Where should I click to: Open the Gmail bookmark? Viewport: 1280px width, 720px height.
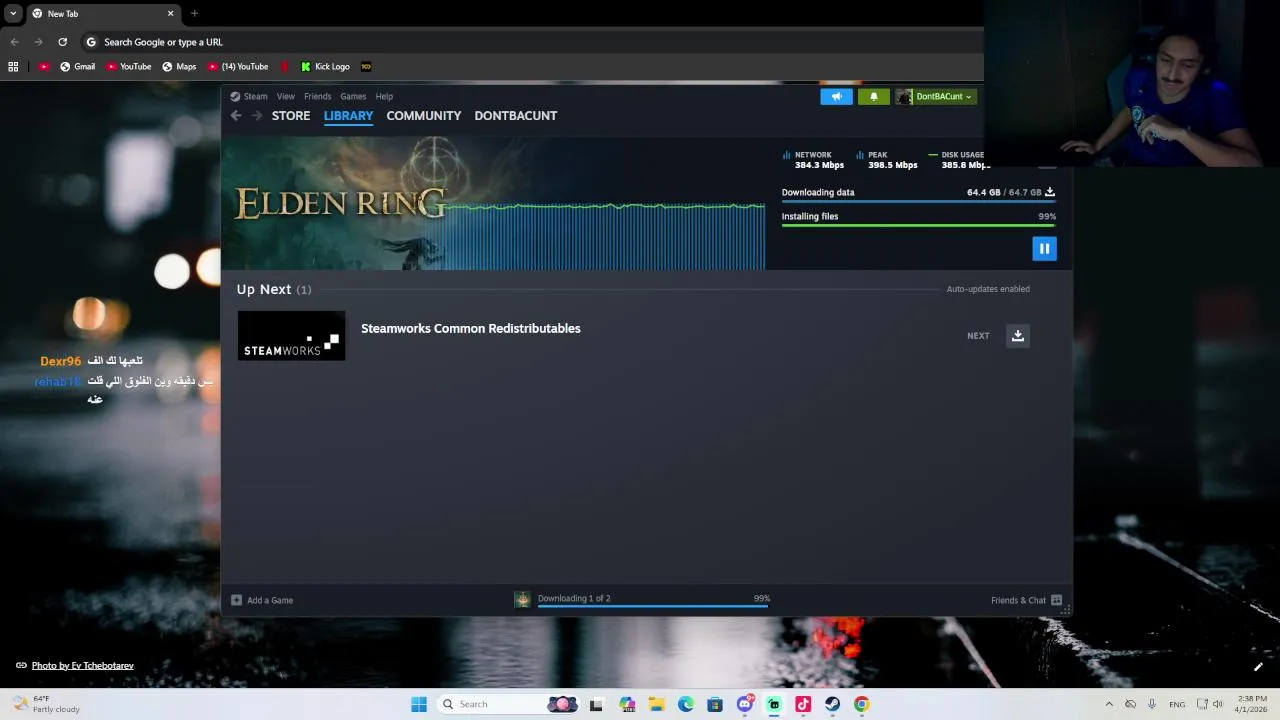pos(78,67)
